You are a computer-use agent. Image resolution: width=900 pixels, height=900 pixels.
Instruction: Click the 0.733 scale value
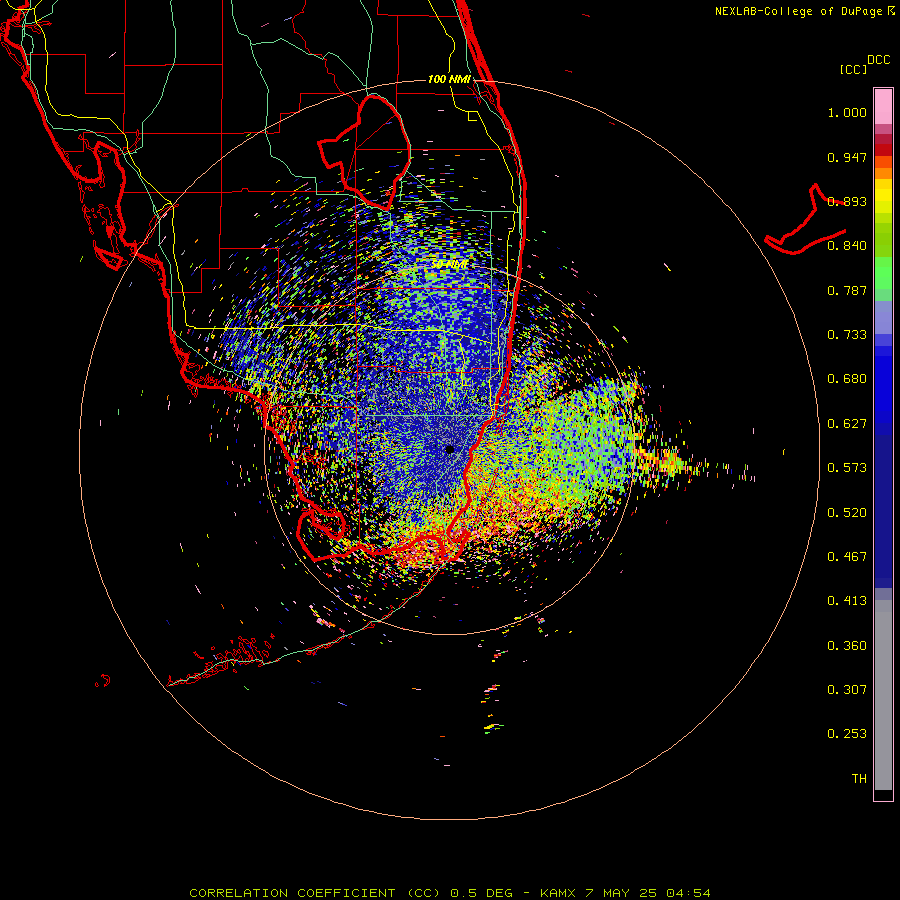[847, 335]
